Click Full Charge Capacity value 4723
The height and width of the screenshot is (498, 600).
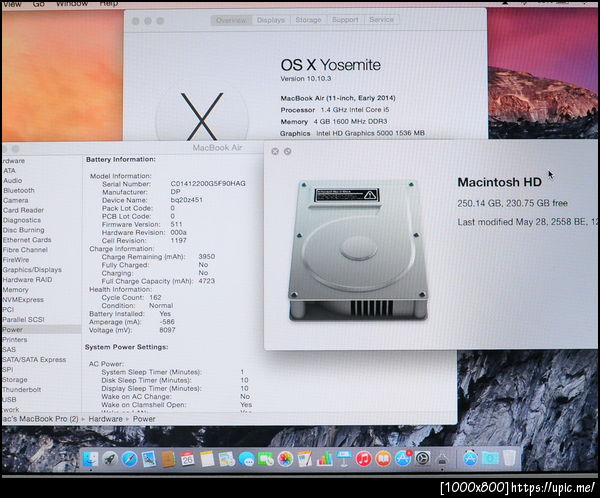207,281
